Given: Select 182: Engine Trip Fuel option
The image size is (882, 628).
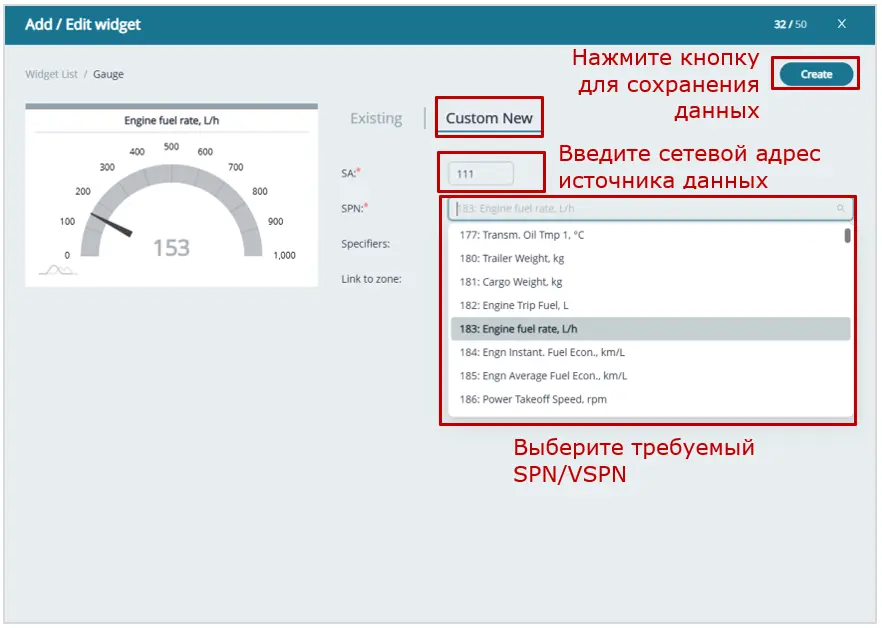Looking at the screenshot, I should [x=513, y=305].
